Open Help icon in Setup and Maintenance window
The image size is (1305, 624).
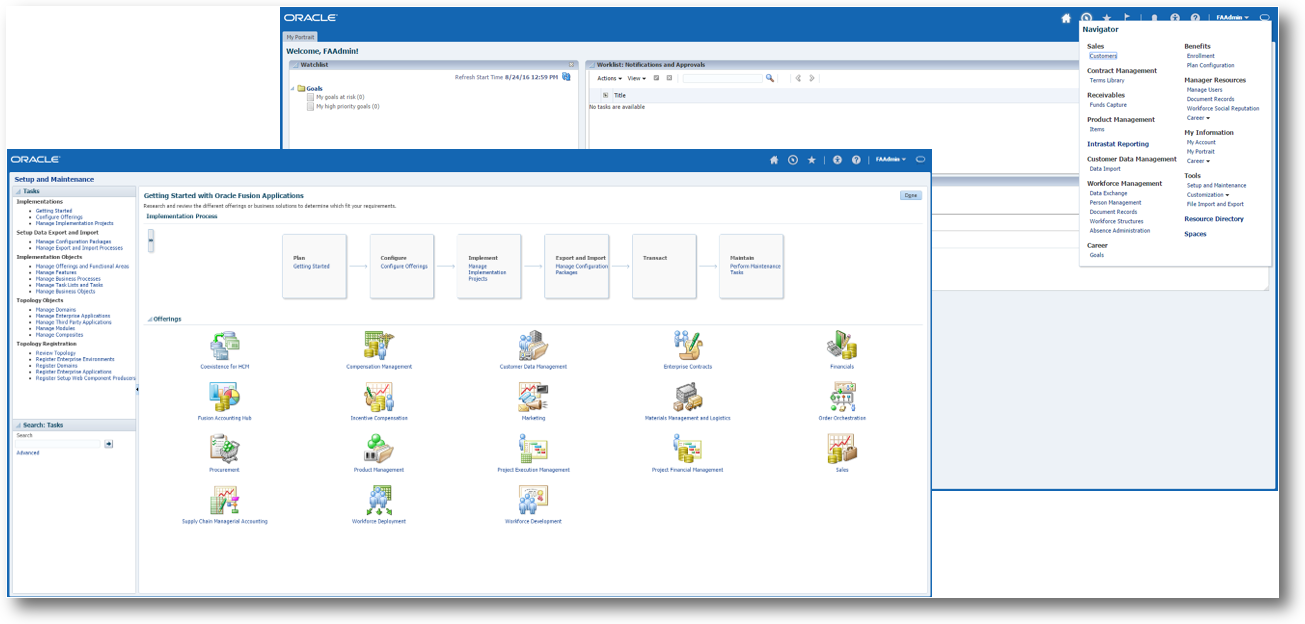point(856,159)
